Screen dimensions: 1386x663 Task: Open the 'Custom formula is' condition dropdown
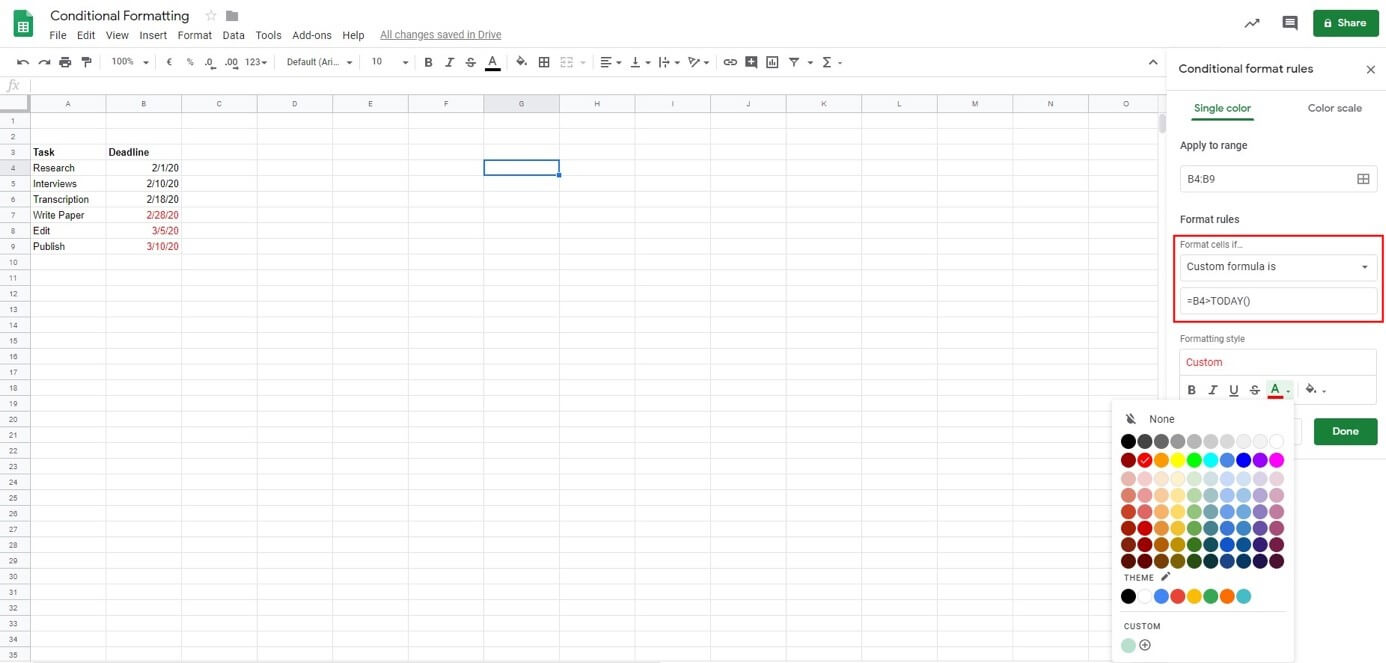tap(1278, 267)
